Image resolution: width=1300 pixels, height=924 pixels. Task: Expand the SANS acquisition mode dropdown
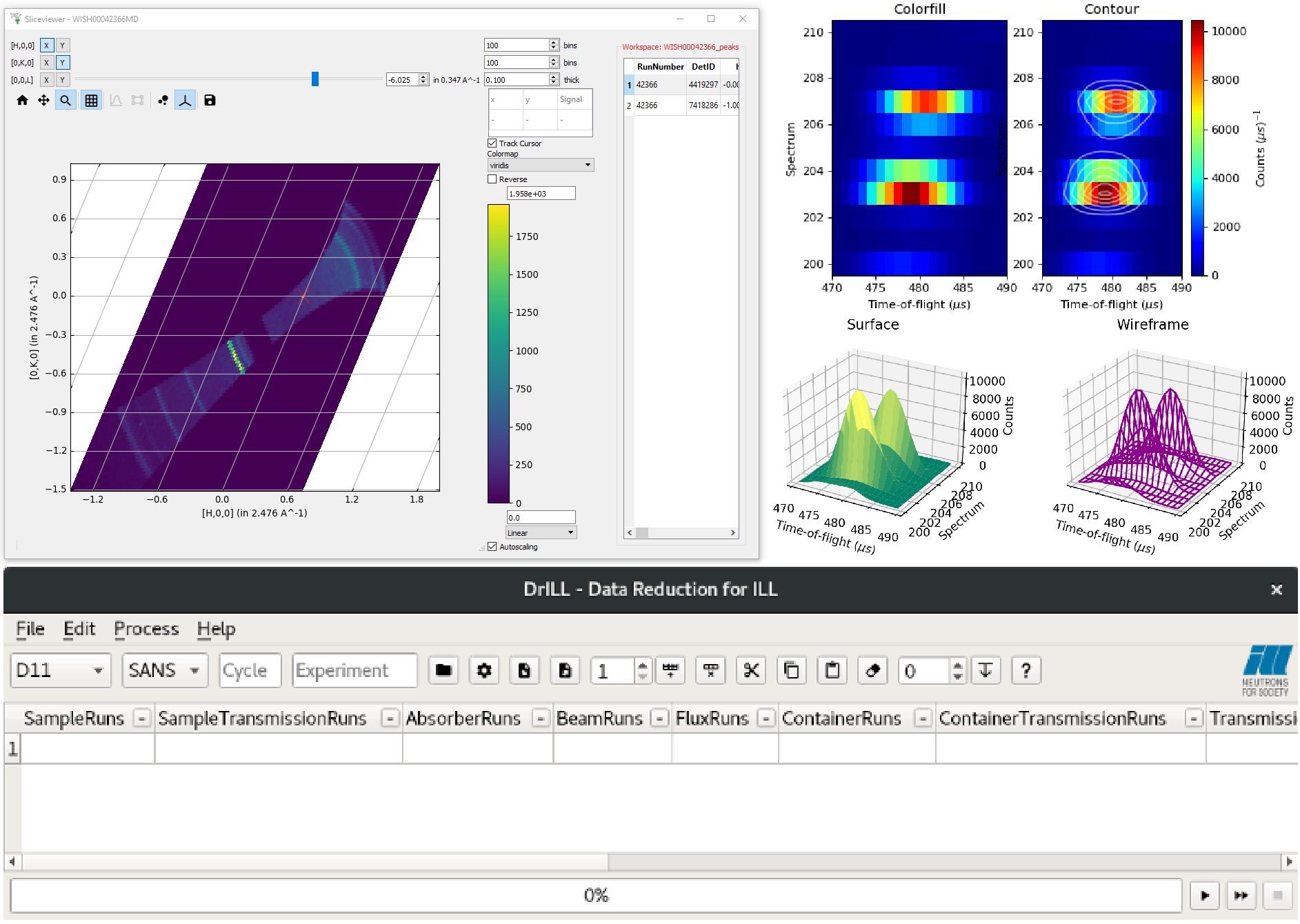164,670
